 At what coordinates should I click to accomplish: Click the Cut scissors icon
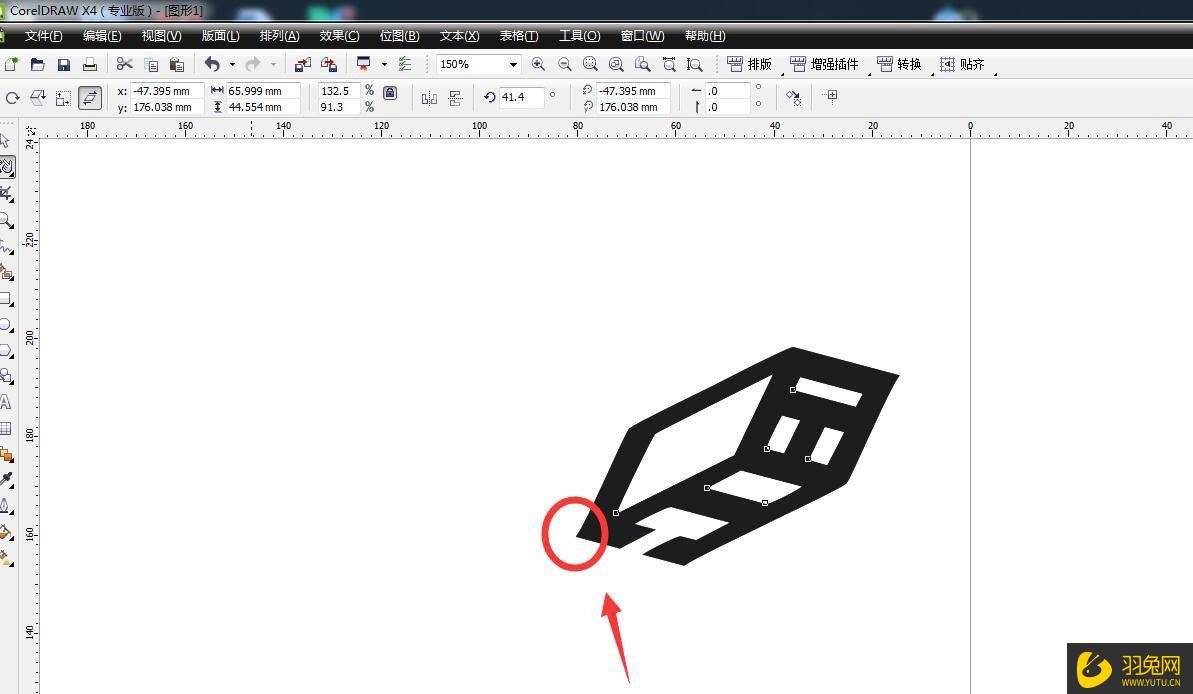point(124,65)
